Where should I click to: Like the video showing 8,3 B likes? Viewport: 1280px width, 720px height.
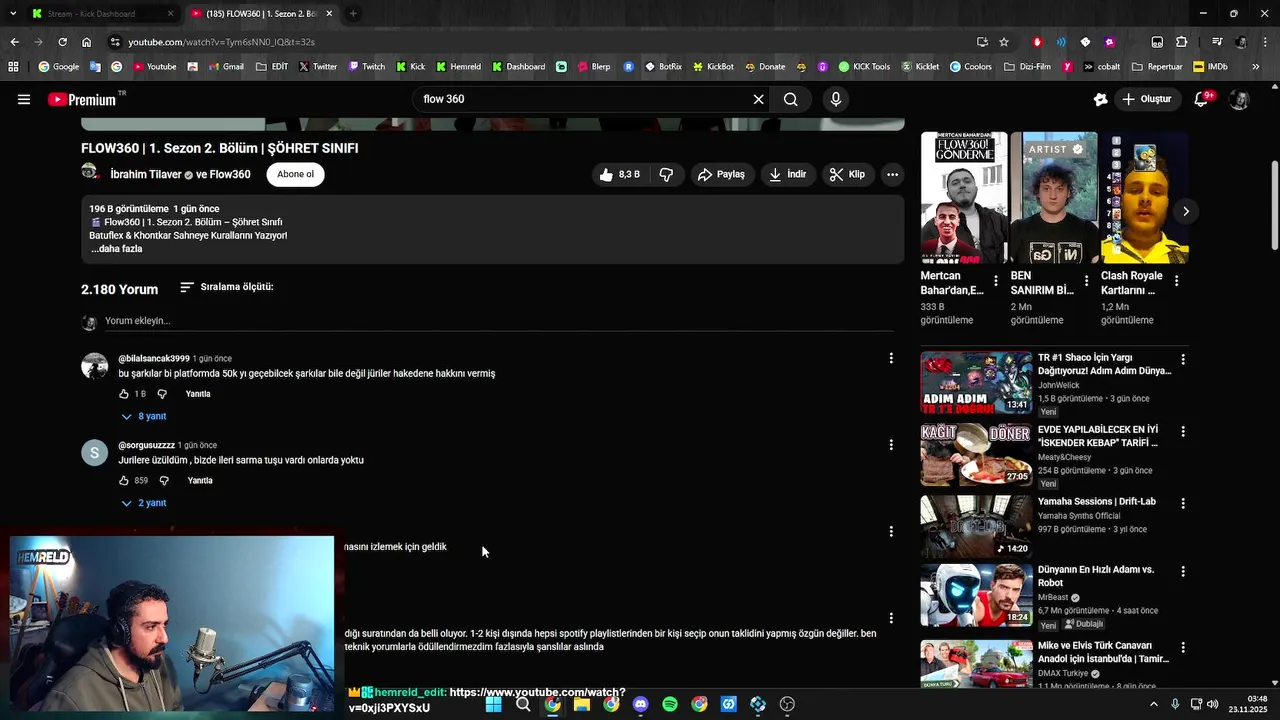click(x=620, y=174)
